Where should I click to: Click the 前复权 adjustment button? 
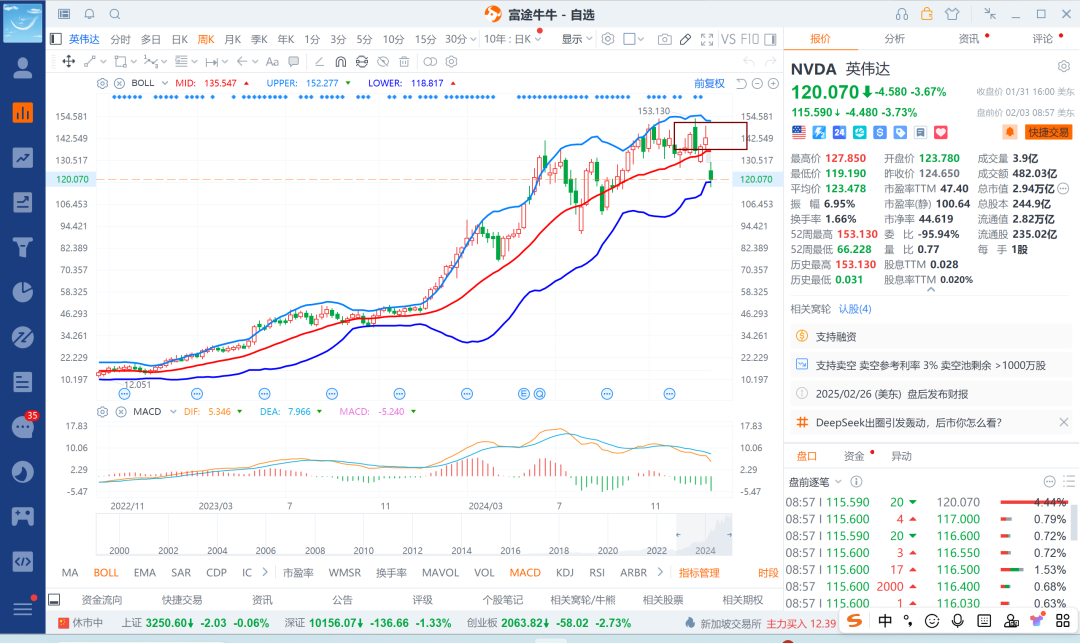(x=709, y=83)
